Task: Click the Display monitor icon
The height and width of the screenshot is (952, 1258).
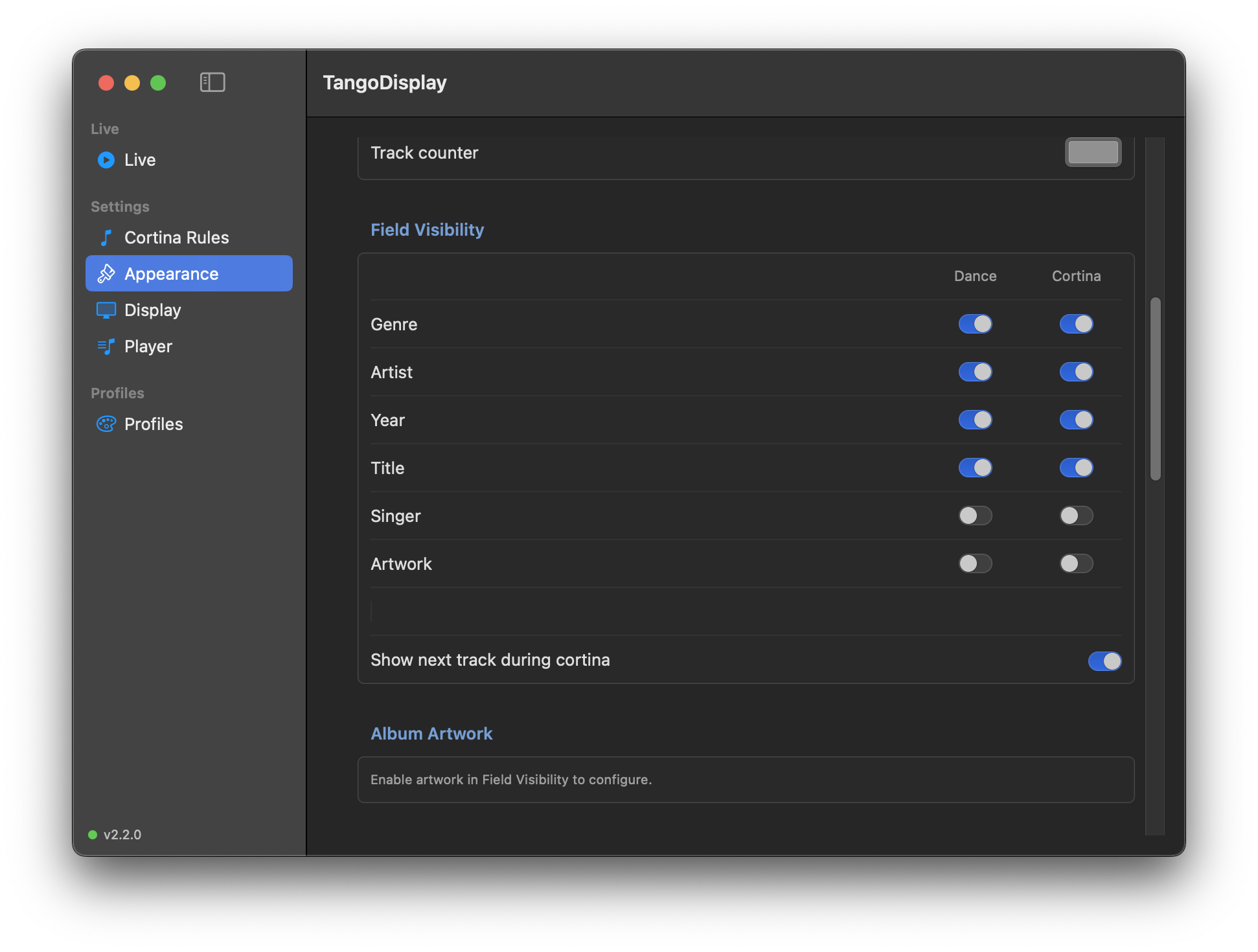Action: (106, 310)
